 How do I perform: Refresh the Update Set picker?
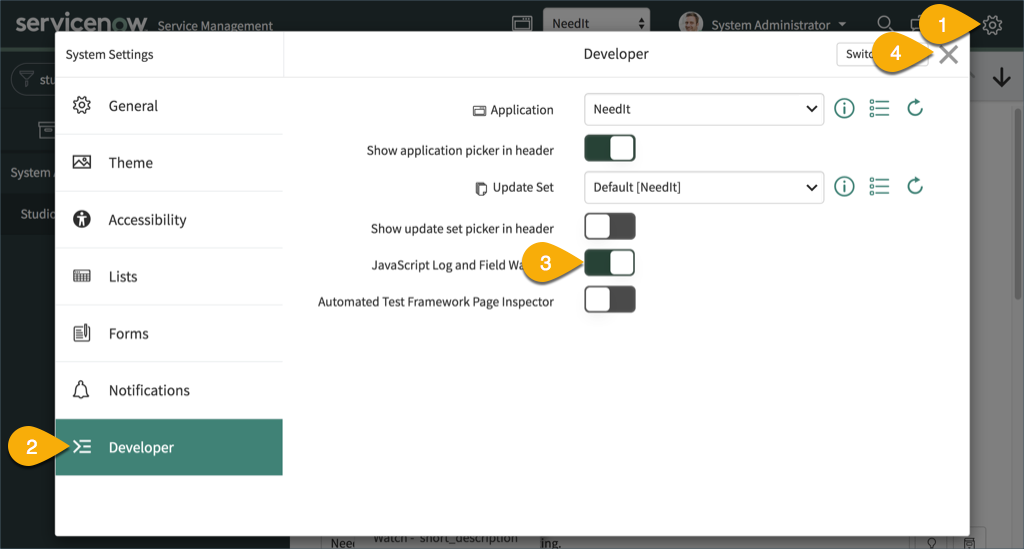pos(914,186)
